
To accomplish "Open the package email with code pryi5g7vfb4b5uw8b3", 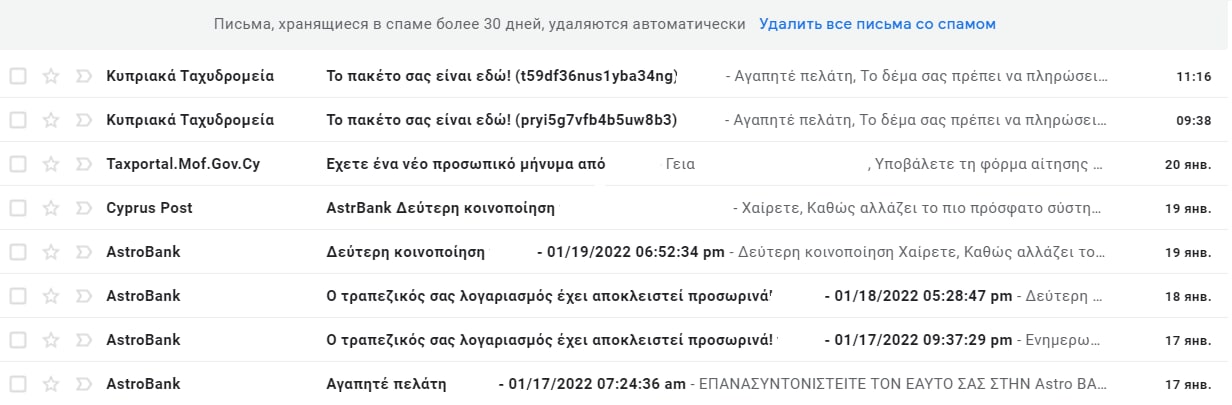I will click(501, 120).
